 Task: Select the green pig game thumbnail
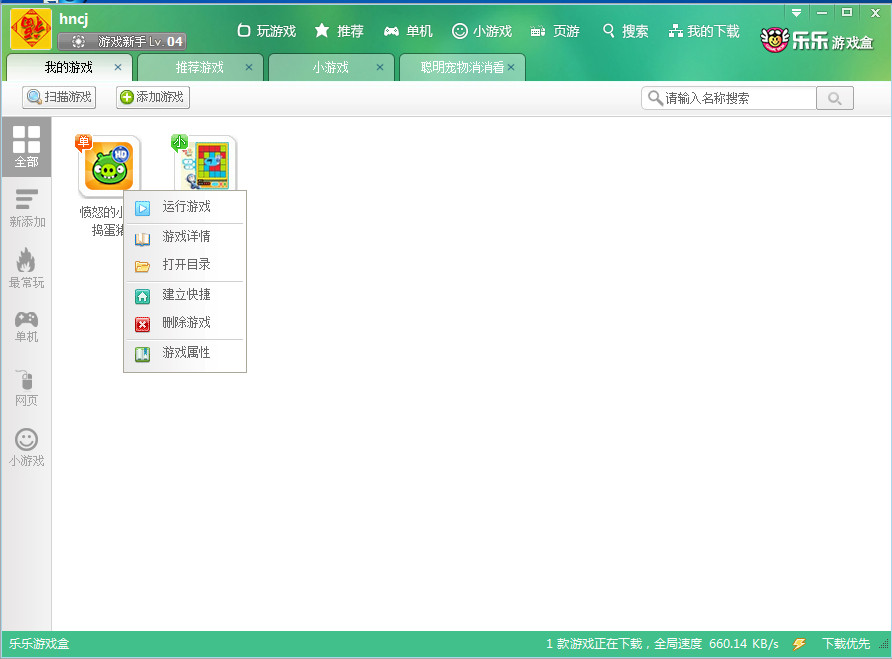(109, 166)
